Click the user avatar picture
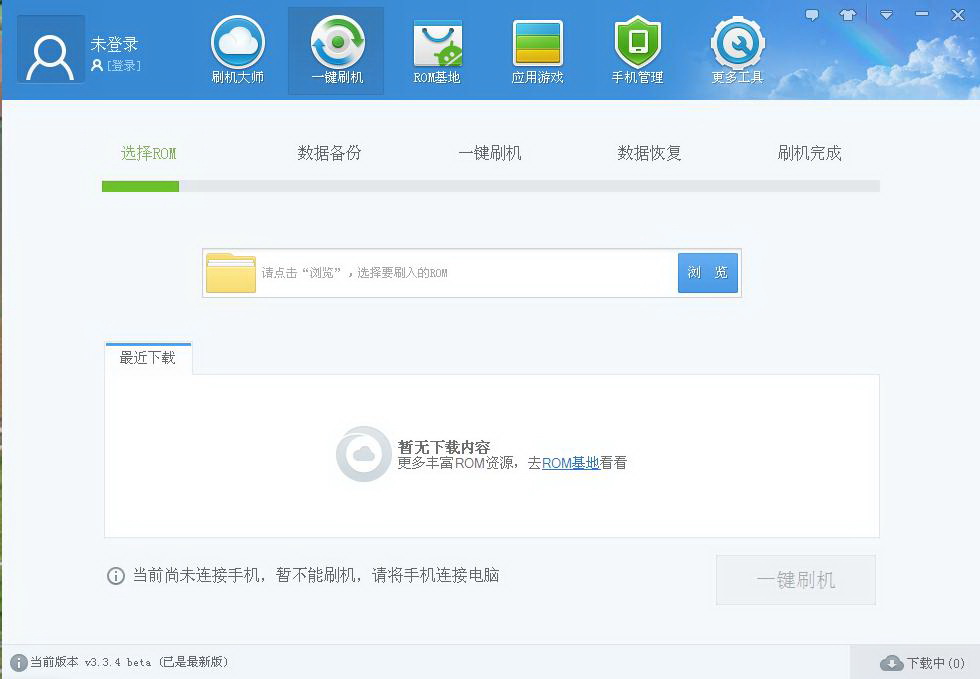This screenshot has width=980, height=679. click(x=51, y=49)
